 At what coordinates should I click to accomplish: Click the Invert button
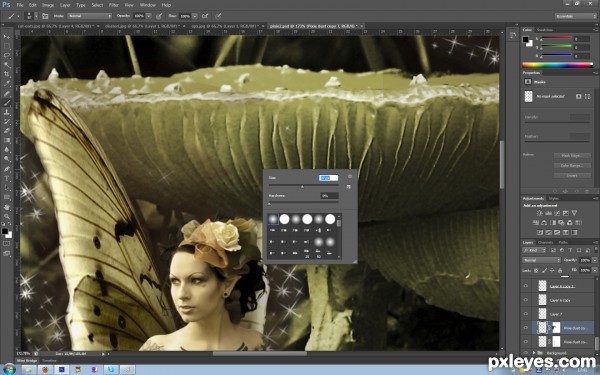pos(572,175)
